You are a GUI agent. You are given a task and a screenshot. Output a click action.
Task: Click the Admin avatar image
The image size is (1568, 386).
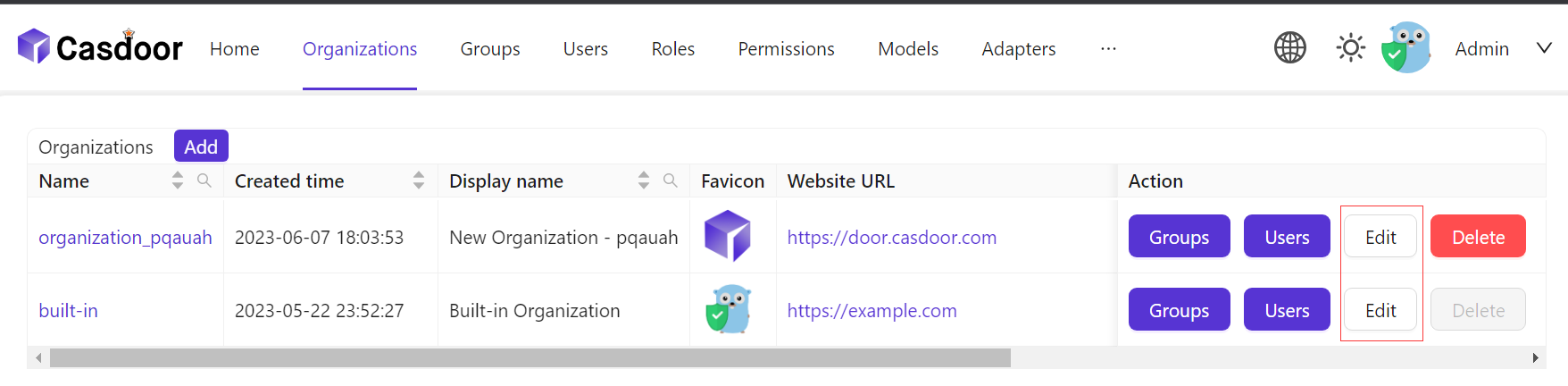(x=1405, y=47)
